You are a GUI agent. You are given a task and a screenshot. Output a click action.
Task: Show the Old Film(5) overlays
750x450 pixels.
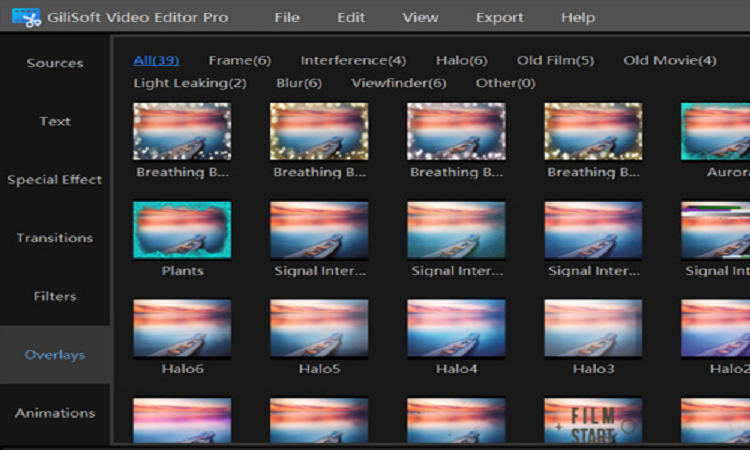[555, 61]
